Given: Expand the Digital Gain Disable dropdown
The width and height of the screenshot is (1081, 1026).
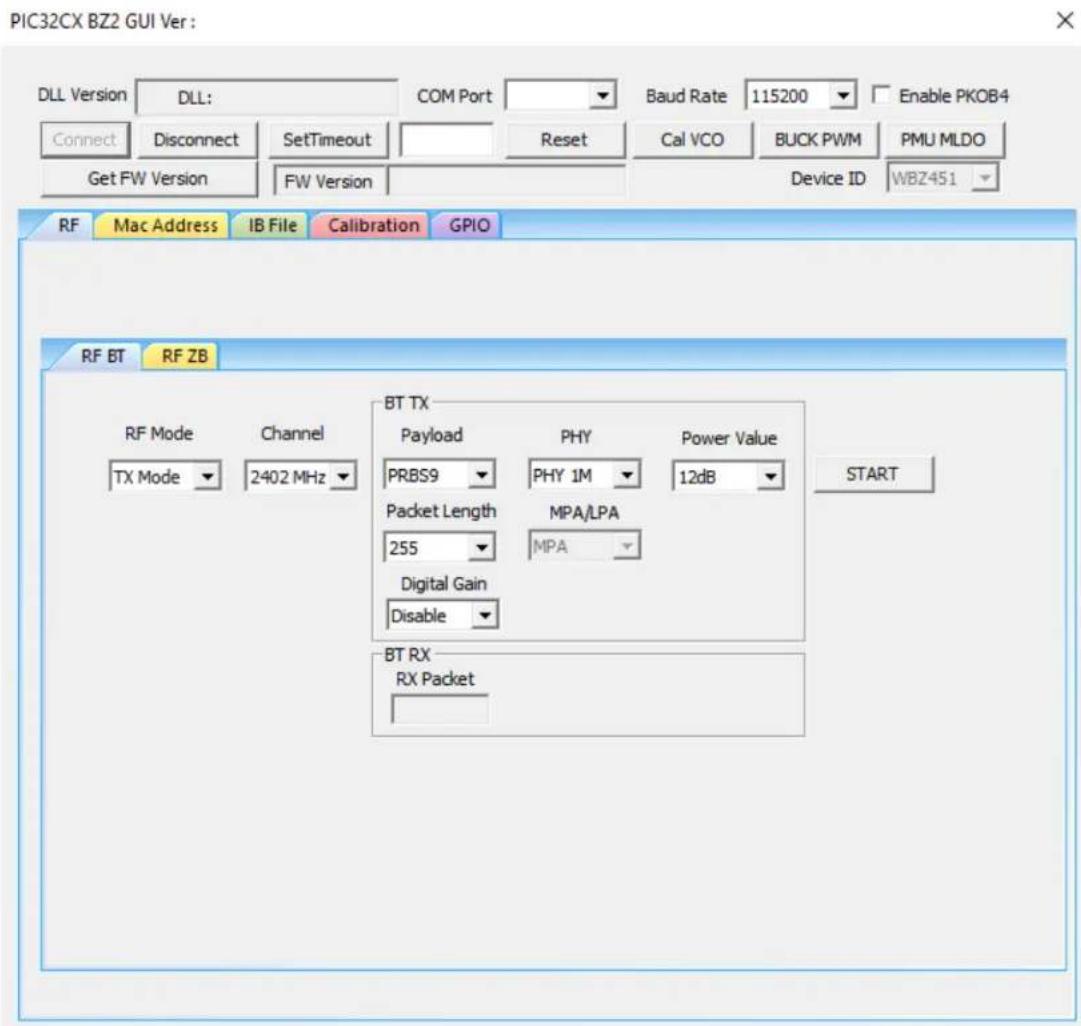Looking at the screenshot, I should pyautogui.click(x=443, y=615).
